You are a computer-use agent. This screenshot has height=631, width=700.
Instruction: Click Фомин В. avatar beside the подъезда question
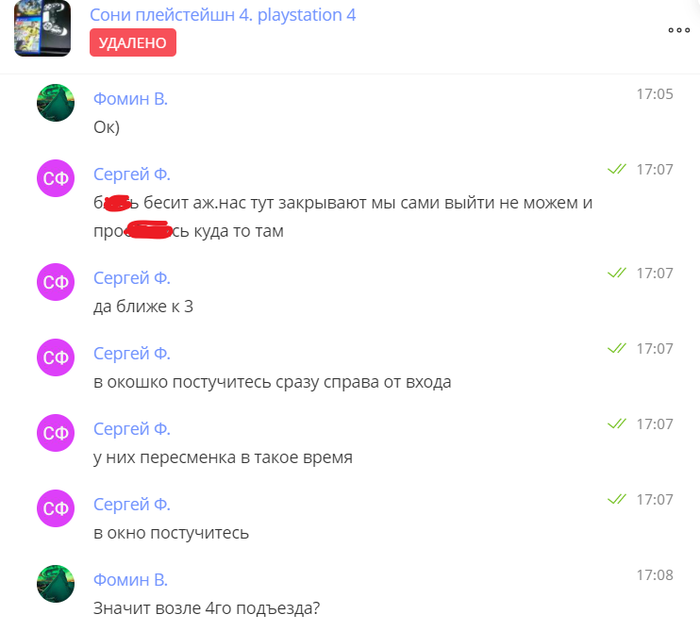point(56,584)
